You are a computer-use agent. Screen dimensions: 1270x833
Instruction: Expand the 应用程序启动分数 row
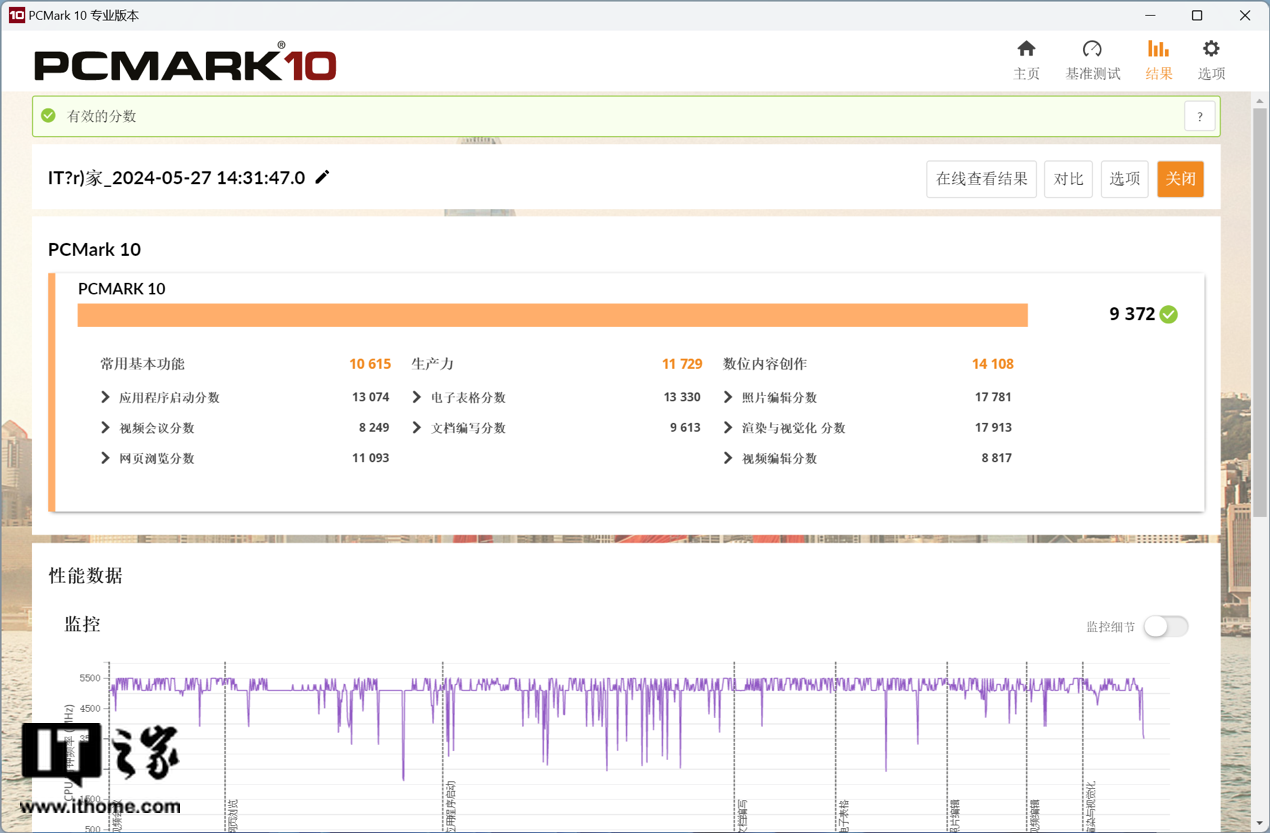click(106, 398)
